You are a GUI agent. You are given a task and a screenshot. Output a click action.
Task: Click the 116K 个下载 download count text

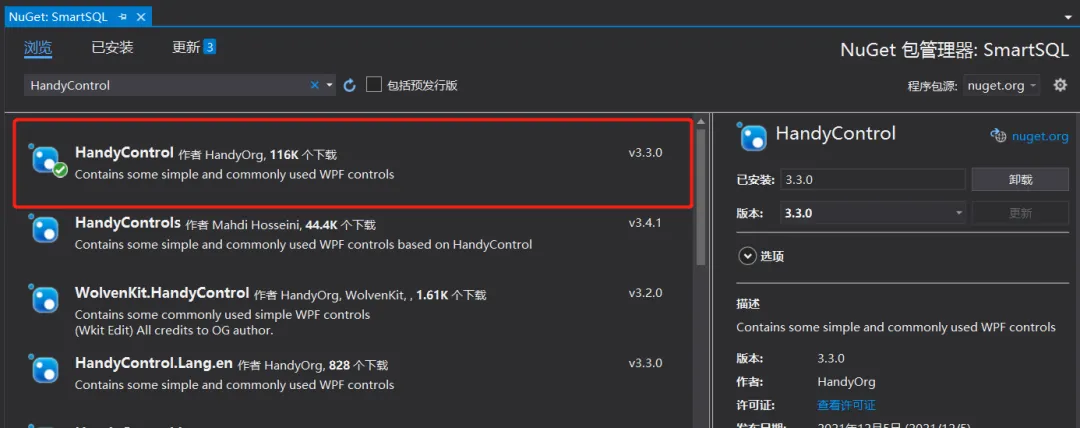(303, 154)
